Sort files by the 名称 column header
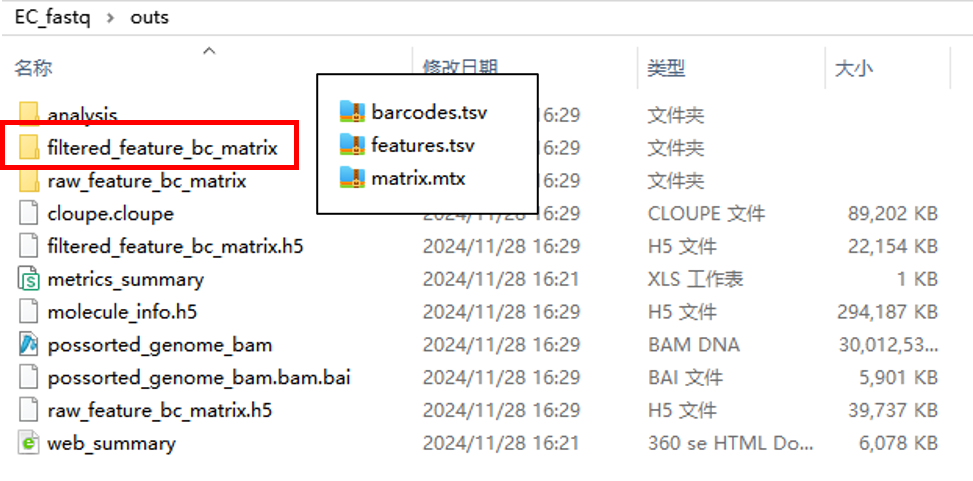973x481 pixels. [x=34, y=68]
